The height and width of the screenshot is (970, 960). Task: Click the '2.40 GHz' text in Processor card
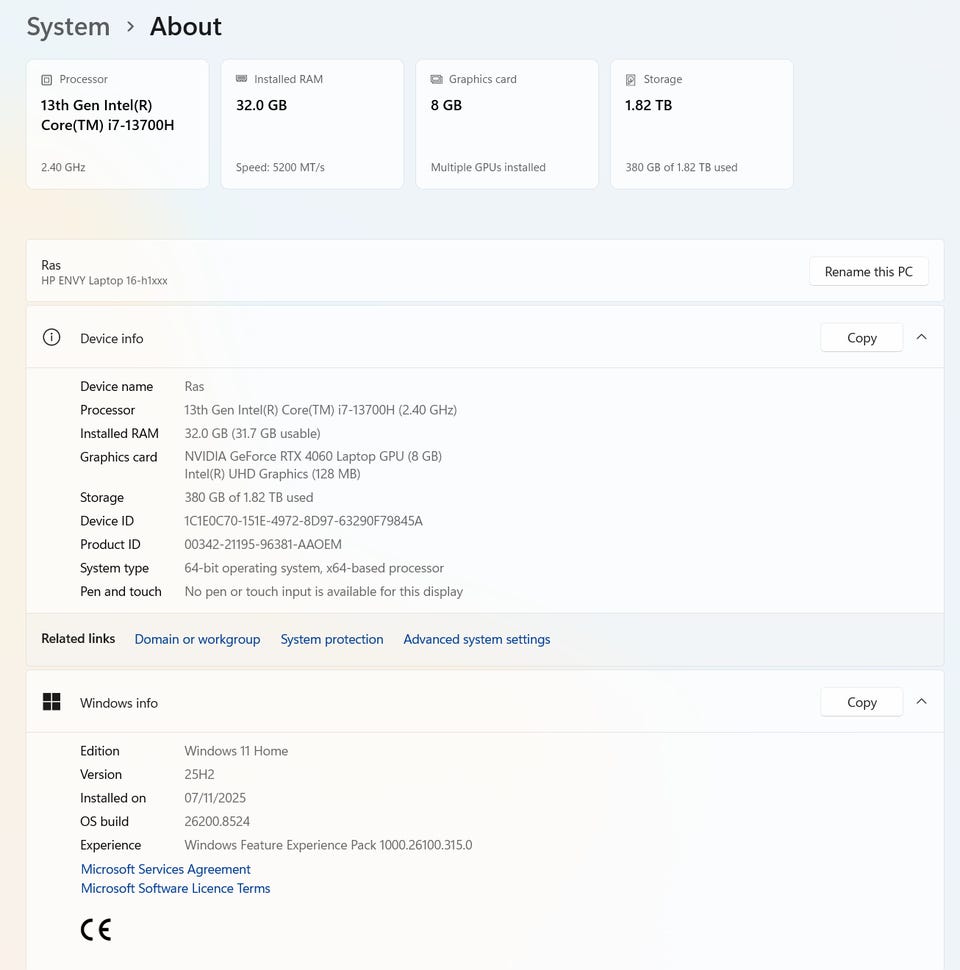[63, 167]
